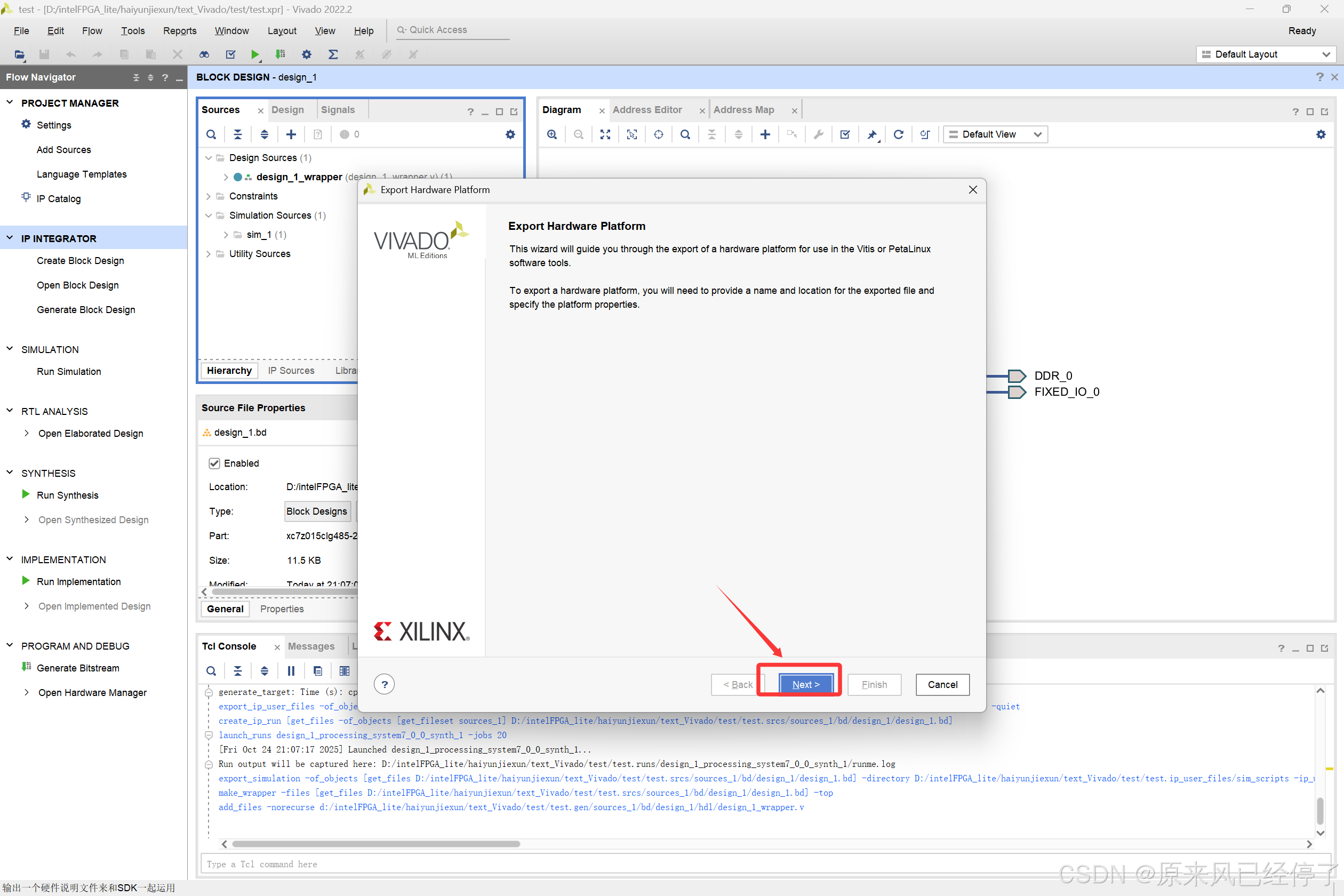Screen dimensions: 1344x896
Task: Switch to the Address Editor tab
Action: (x=647, y=110)
